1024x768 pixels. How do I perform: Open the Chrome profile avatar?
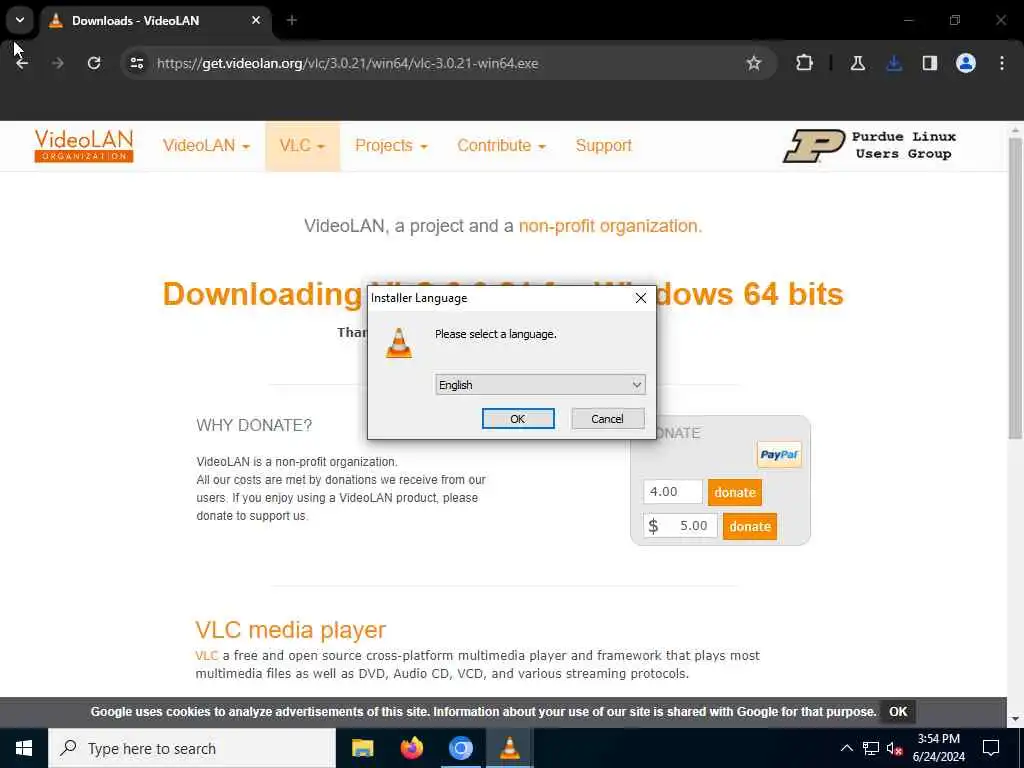pyautogui.click(x=966, y=63)
